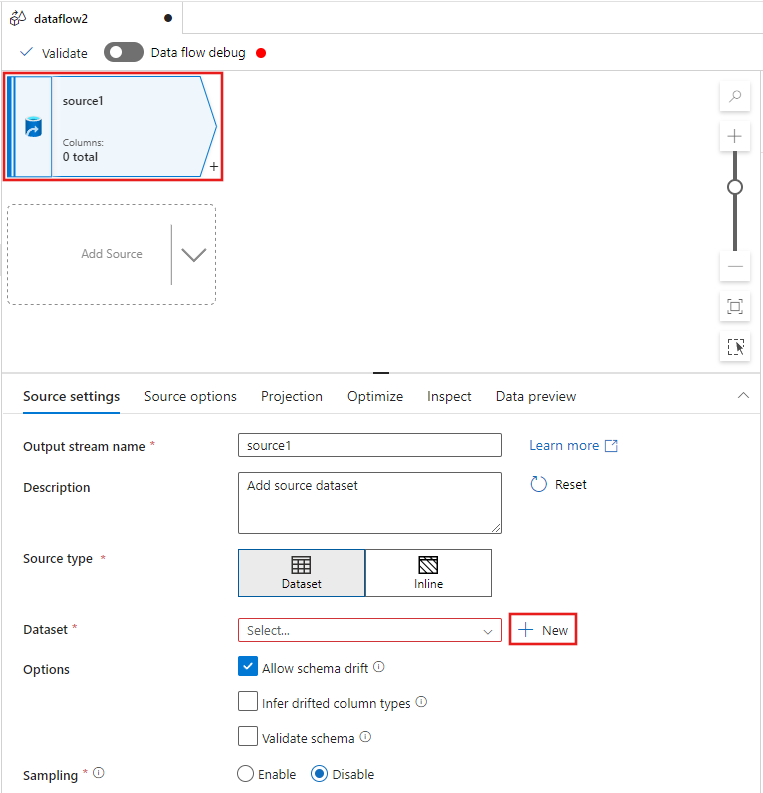Click in the Description text area

[370, 503]
